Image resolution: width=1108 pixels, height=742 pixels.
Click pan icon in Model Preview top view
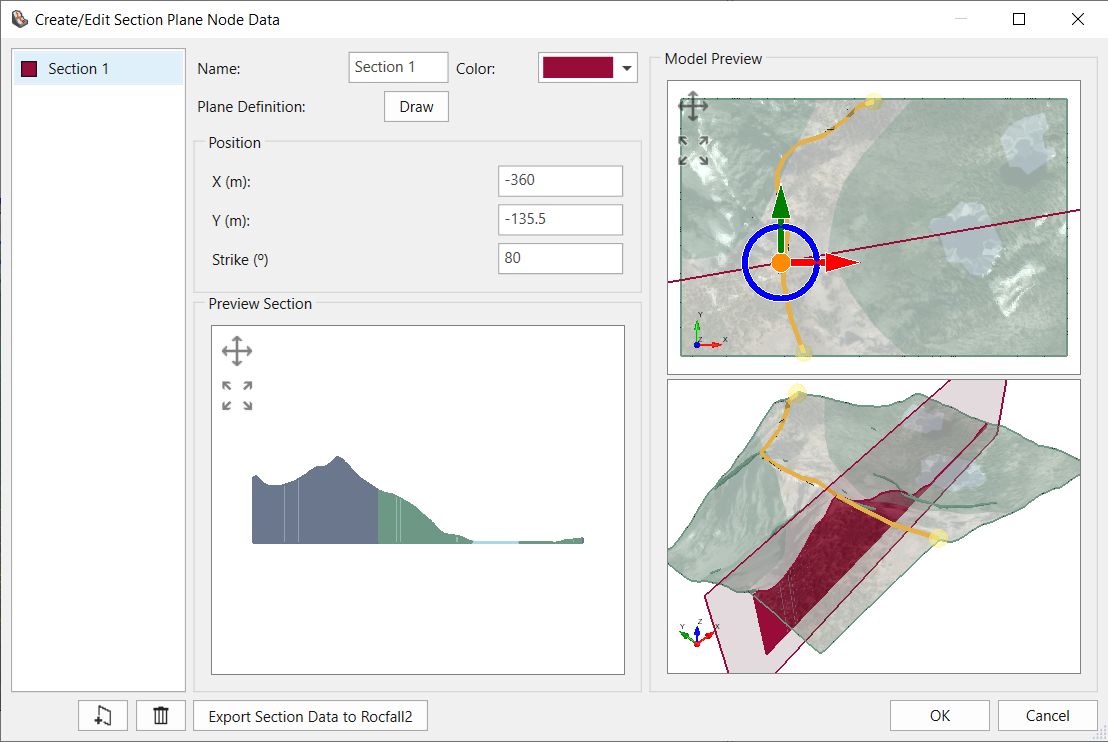click(692, 106)
